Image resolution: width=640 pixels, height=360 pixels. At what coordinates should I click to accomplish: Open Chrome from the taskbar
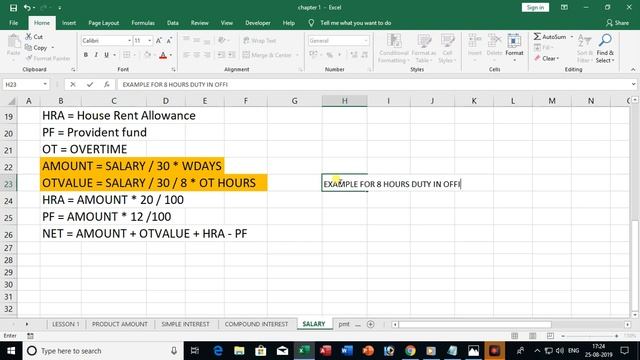[x=410, y=351]
